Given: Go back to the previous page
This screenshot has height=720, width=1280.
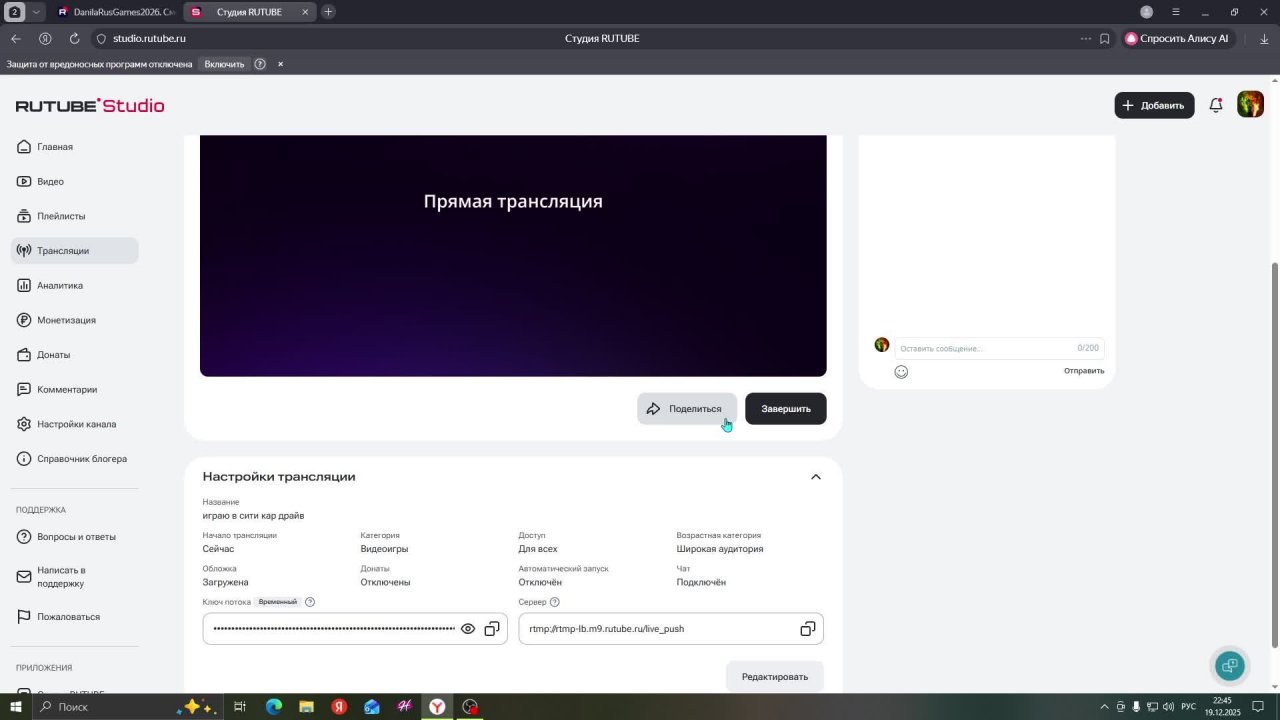Looking at the screenshot, I should pyautogui.click(x=16, y=38).
